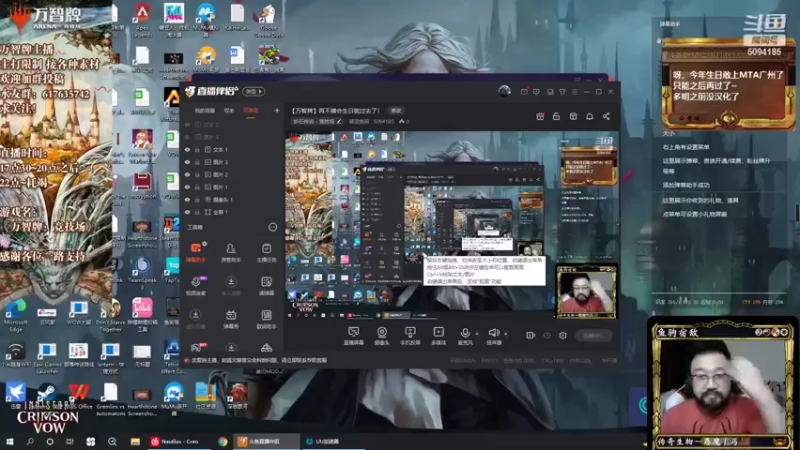This screenshot has height=450, width=800.
Task: Select the 图片 2 layer row
Action: tap(232, 174)
